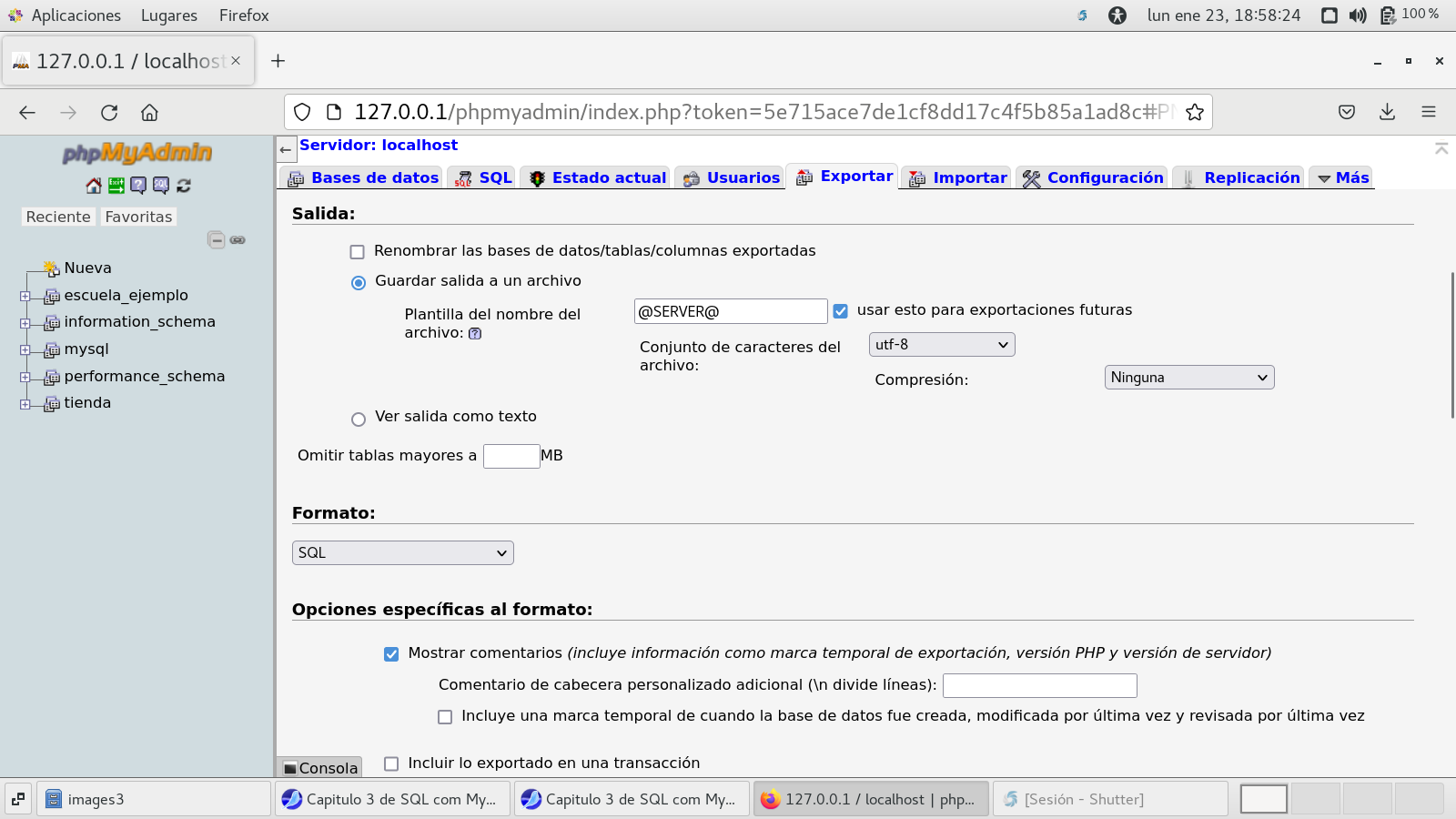Image resolution: width=1456 pixels, height=819 pixels.
Task: Click the Omitir tablas mayores input field
Action: [x=511, y=456]
